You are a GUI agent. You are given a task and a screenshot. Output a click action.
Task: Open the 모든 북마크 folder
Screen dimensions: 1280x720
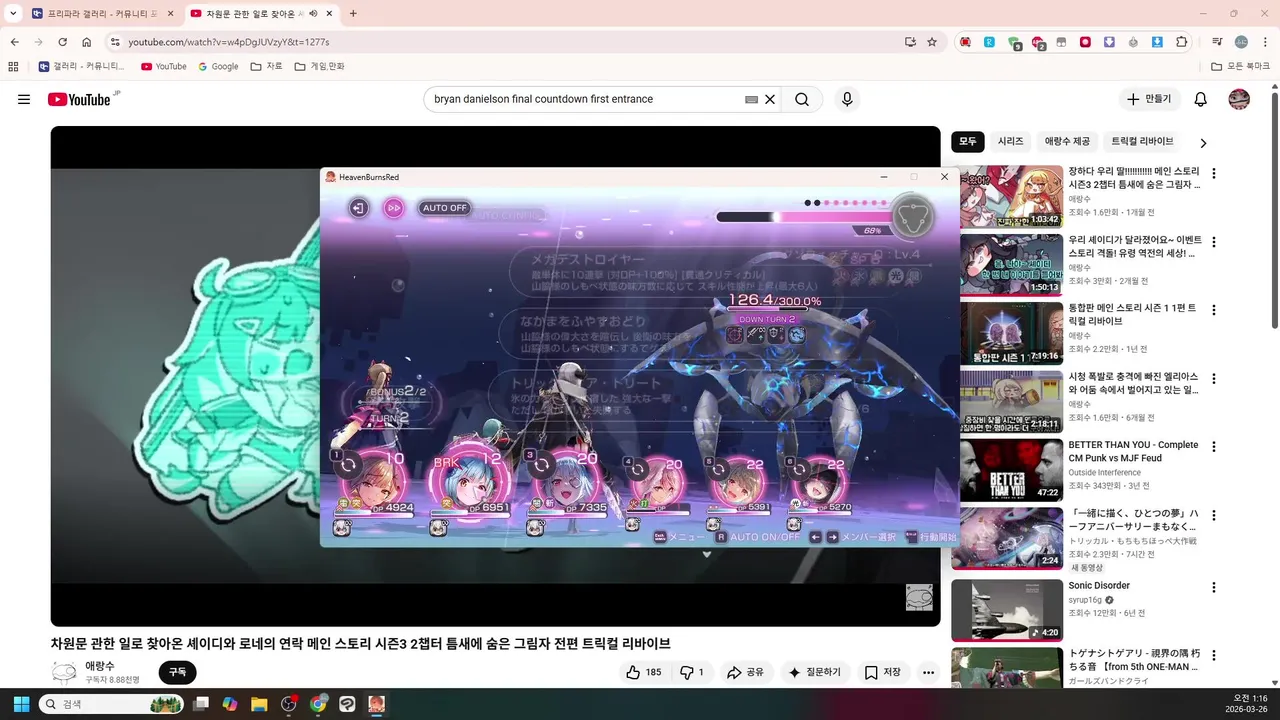click(1241, 66)
